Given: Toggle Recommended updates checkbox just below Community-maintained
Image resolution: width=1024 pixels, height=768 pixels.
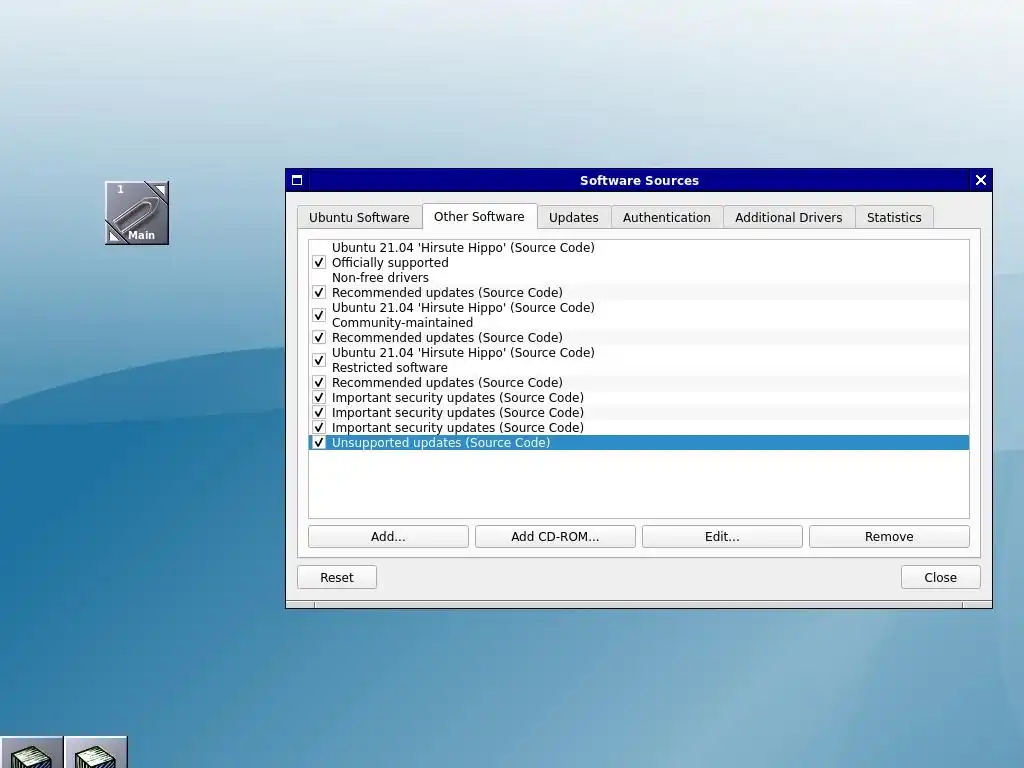Looking at the screenshot, I should point(319,338).
